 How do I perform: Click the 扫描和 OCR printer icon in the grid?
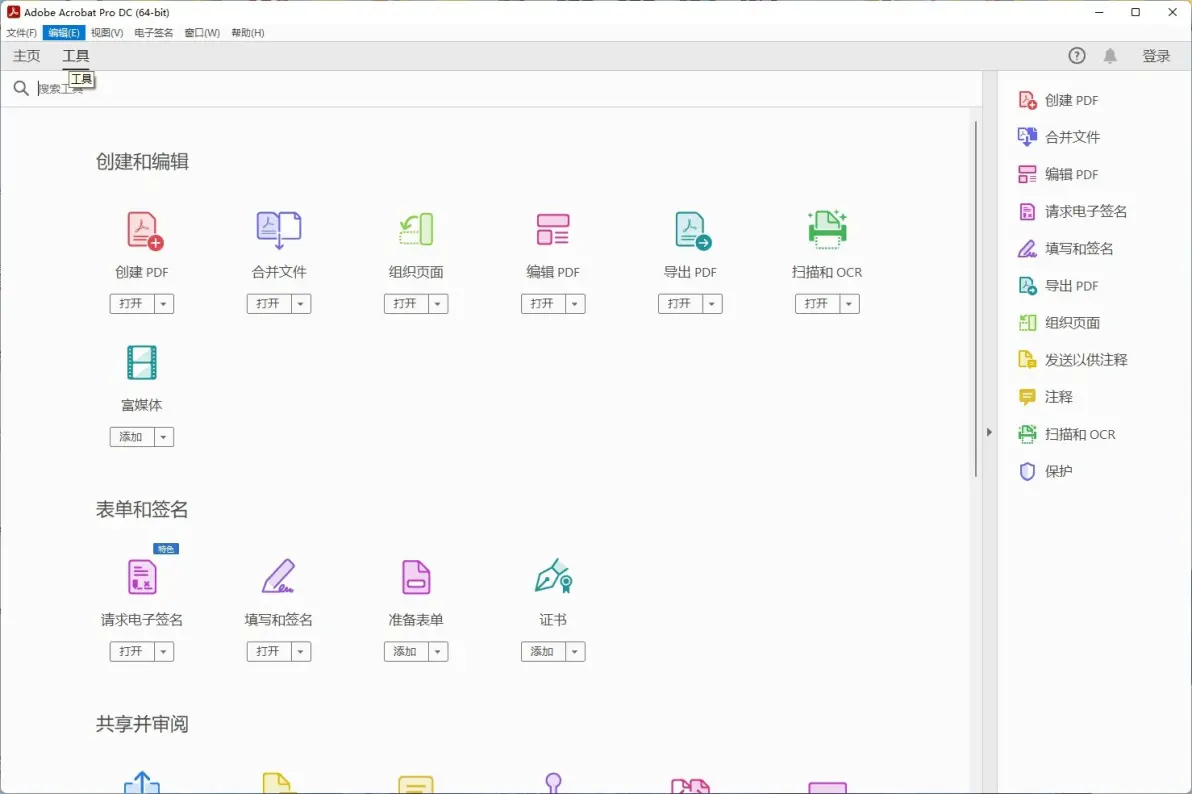[x=827, y=230]
